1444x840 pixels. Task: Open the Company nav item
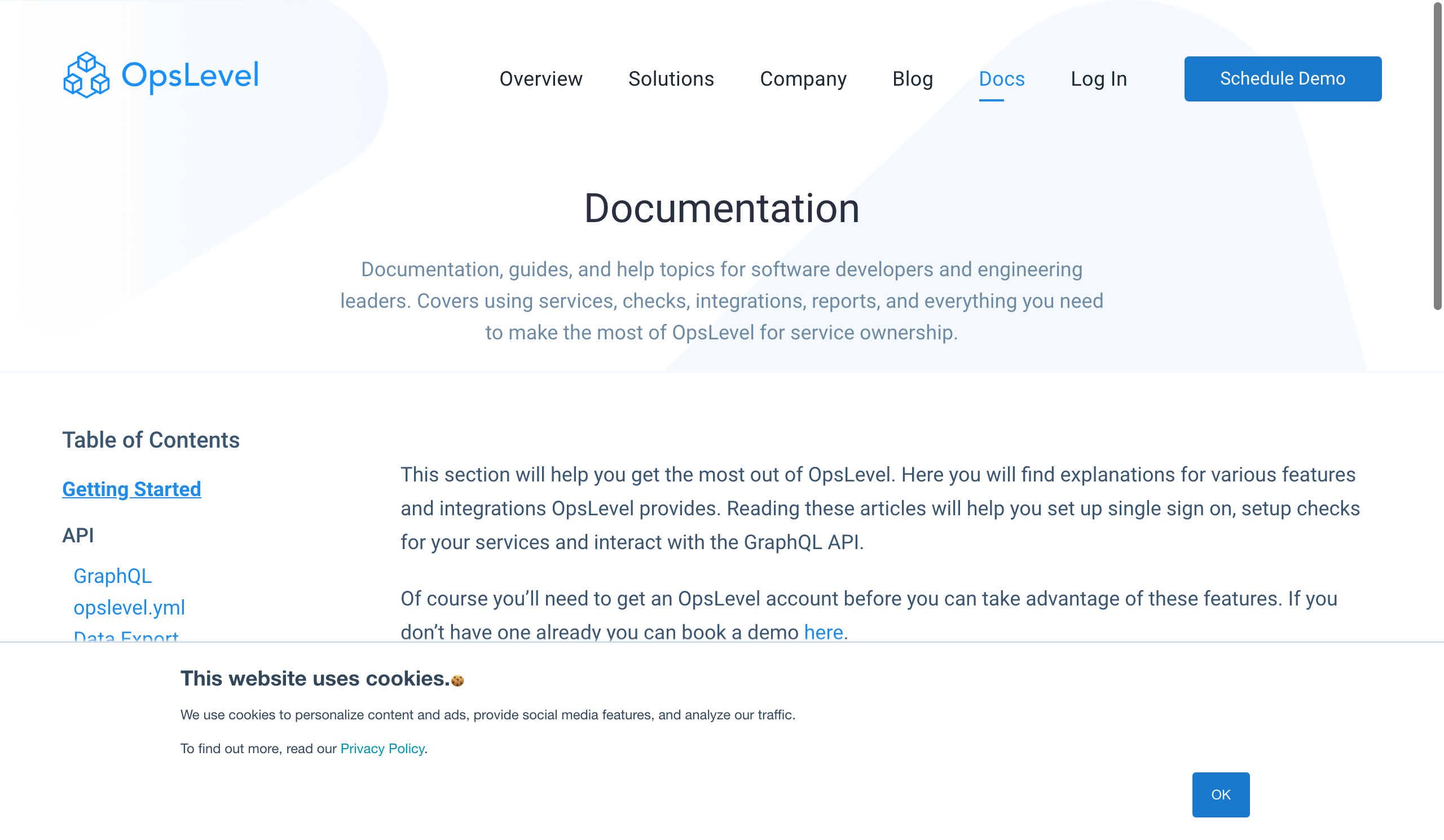[803, 79]
